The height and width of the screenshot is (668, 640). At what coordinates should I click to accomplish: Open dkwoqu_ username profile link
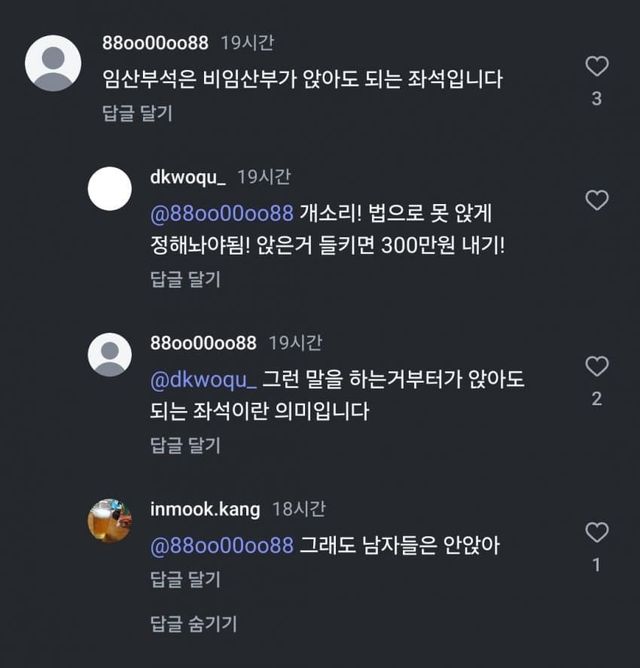click(188, 177)
